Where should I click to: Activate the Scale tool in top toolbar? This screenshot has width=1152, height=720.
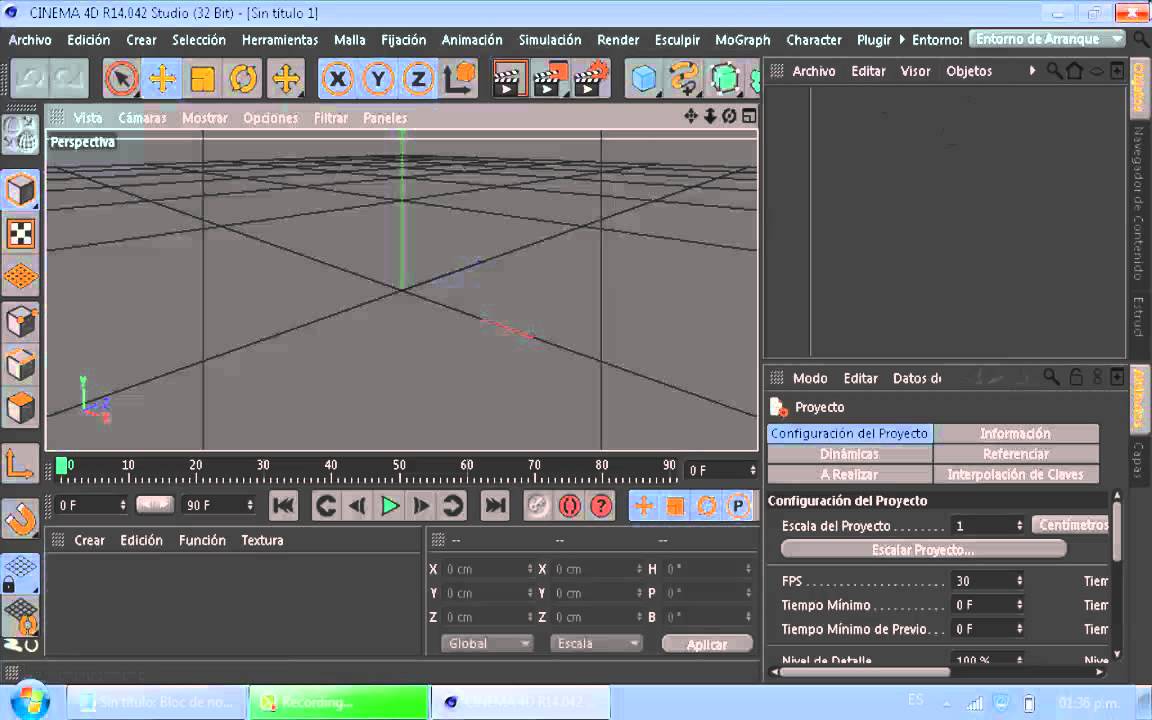pyautogui.click(x=202, y=79)
